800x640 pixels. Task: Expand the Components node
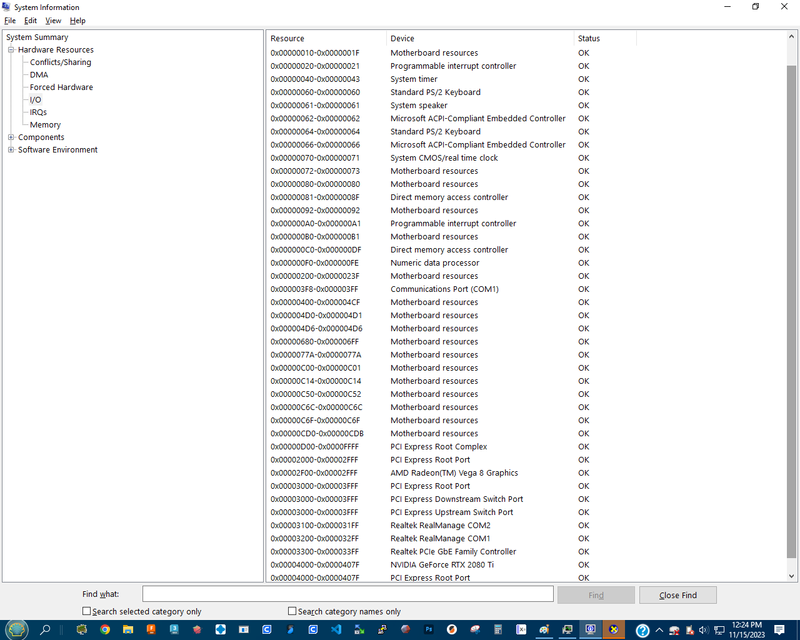click(x=11, y=137)
